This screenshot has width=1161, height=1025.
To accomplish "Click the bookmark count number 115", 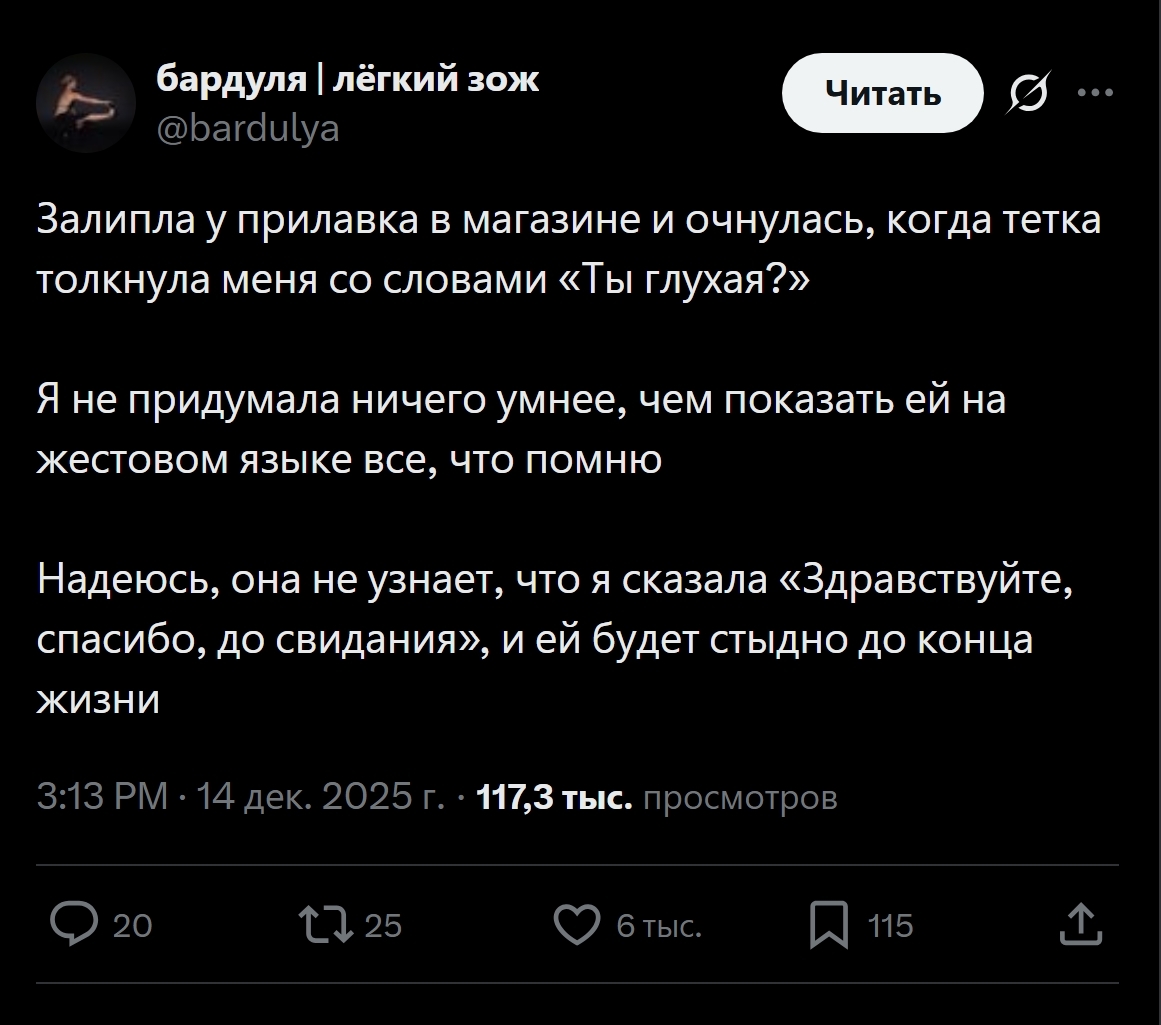I will tap(890, 926).
